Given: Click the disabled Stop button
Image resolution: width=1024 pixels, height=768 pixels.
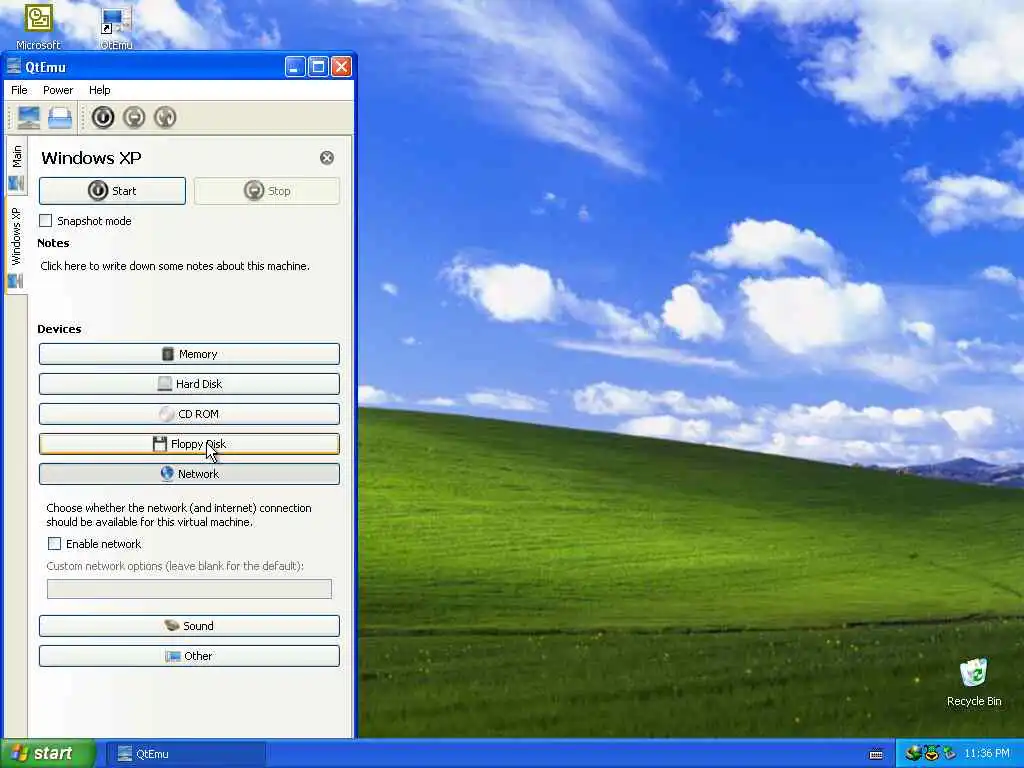Looking at the screenshot, I should coord(266,191).
